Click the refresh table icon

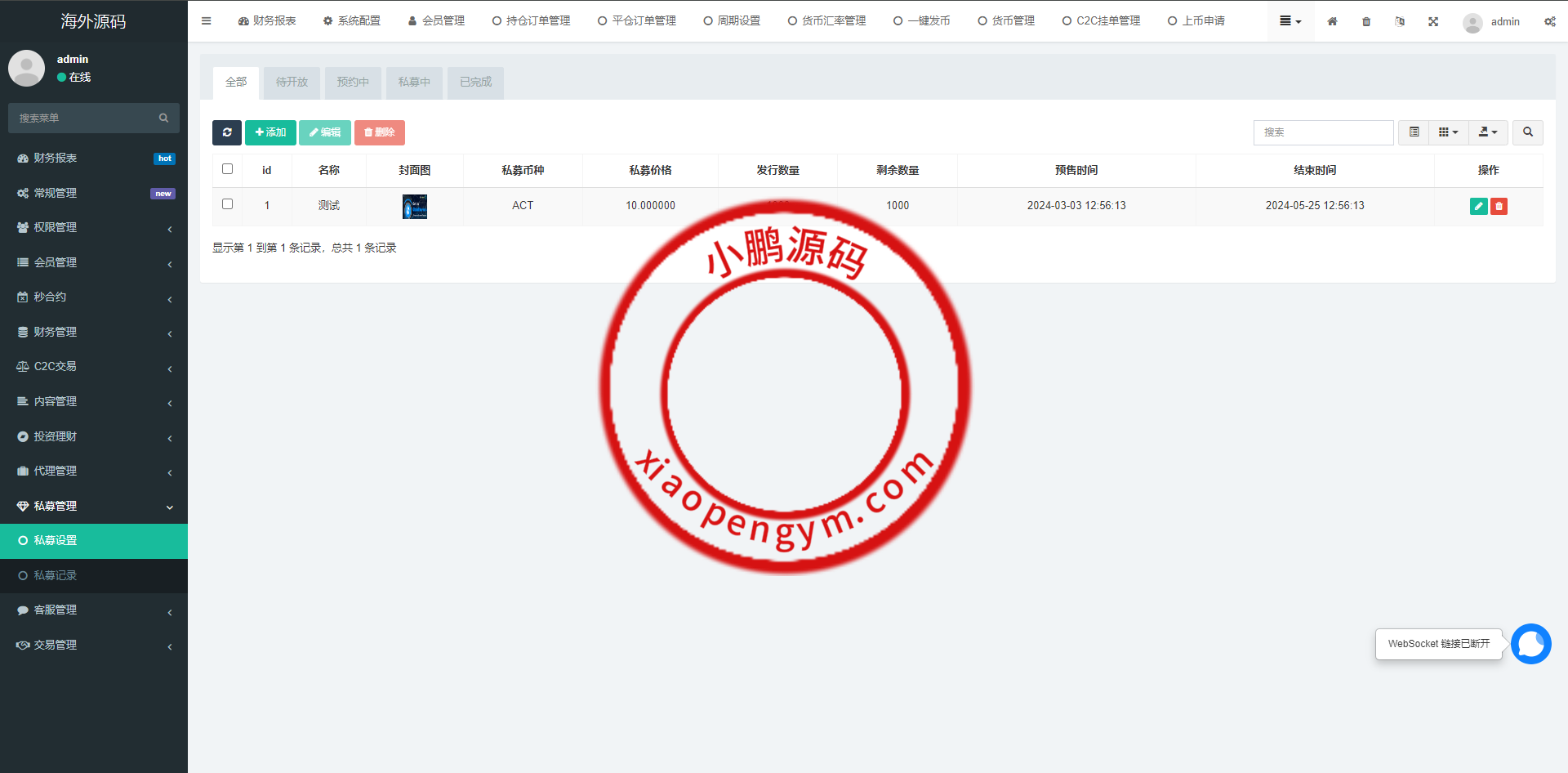227,132
